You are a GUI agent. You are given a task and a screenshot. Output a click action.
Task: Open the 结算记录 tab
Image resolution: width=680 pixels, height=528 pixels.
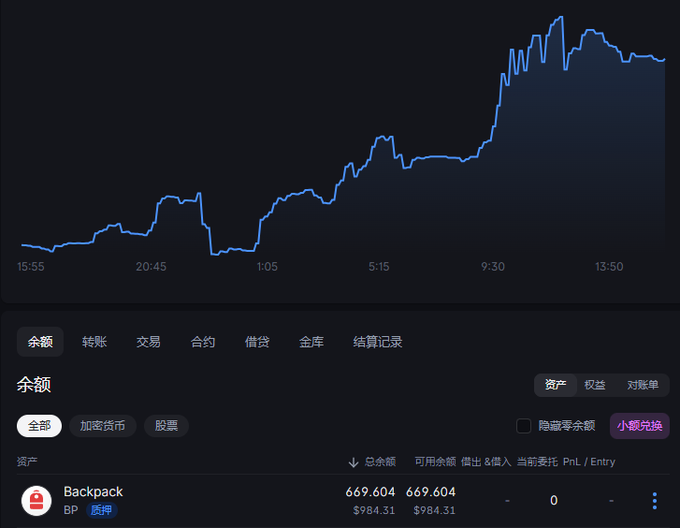pyautogui.click(x=377, y=342)
